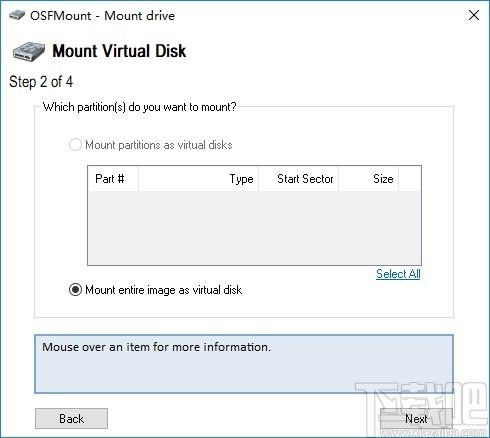Click the Which partition(s) group label
The height and width of the screenshot is (438, 490).
[140, 107]
